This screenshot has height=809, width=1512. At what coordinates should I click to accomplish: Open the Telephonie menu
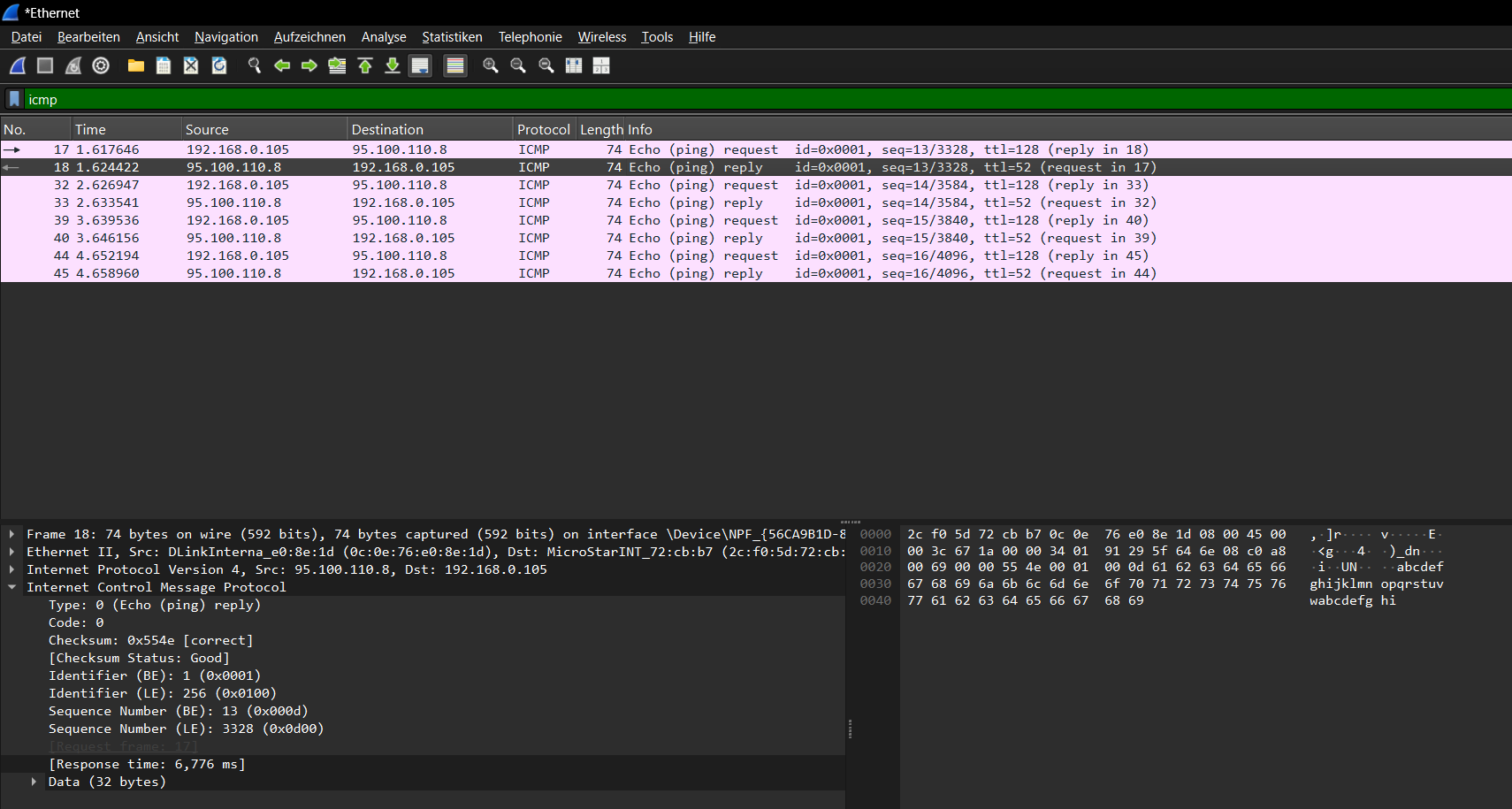pos(530,37)
